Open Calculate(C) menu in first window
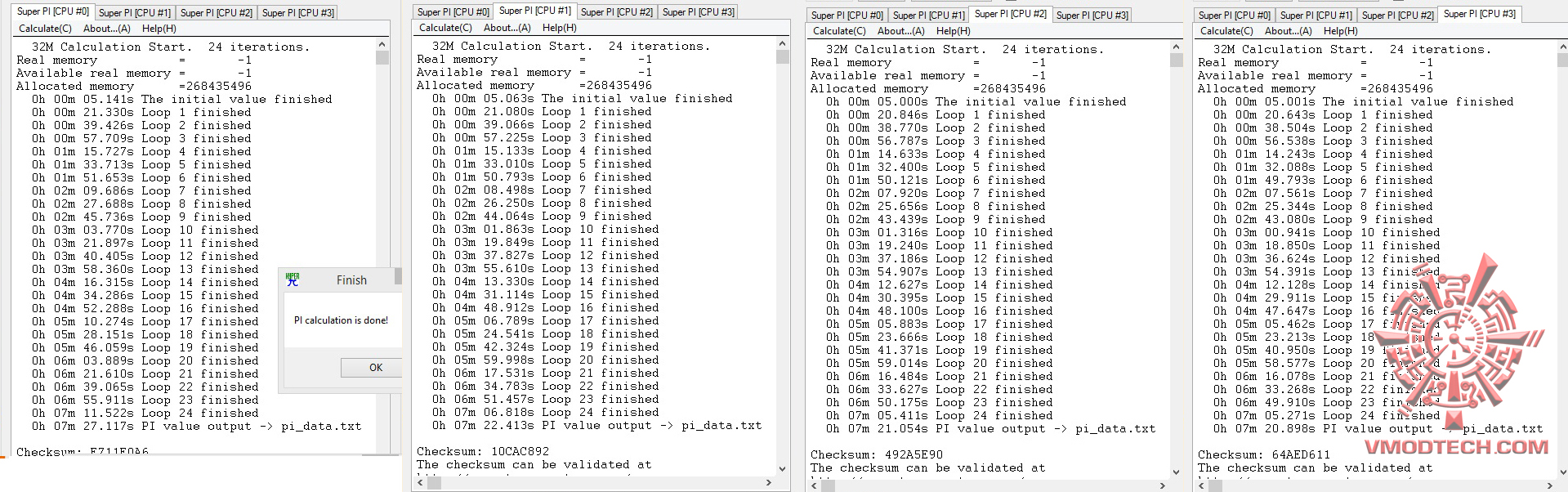1568x492 pixels. pos(45,29)
